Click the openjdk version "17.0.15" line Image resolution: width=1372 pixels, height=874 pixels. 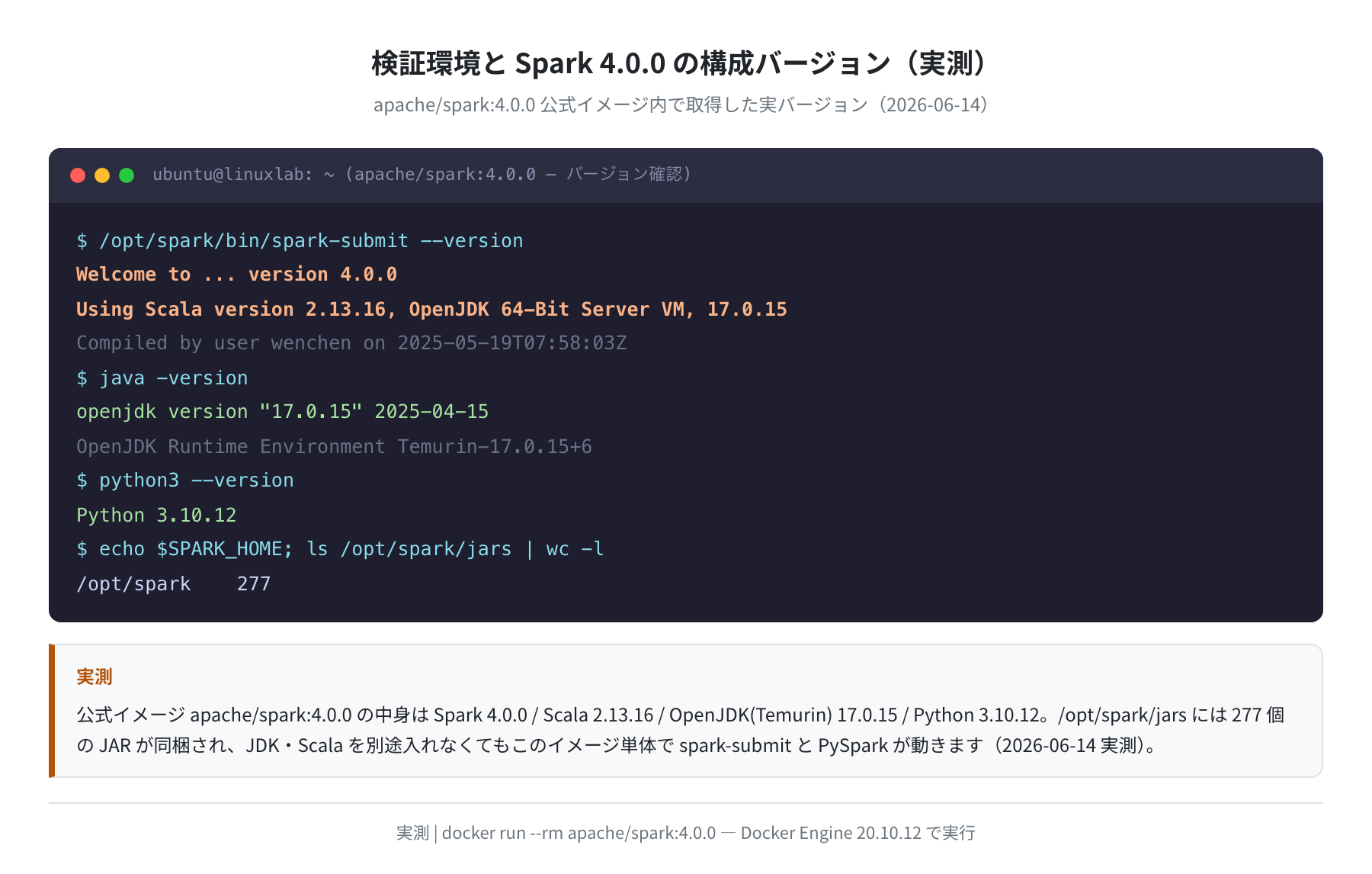coord(282,412)
